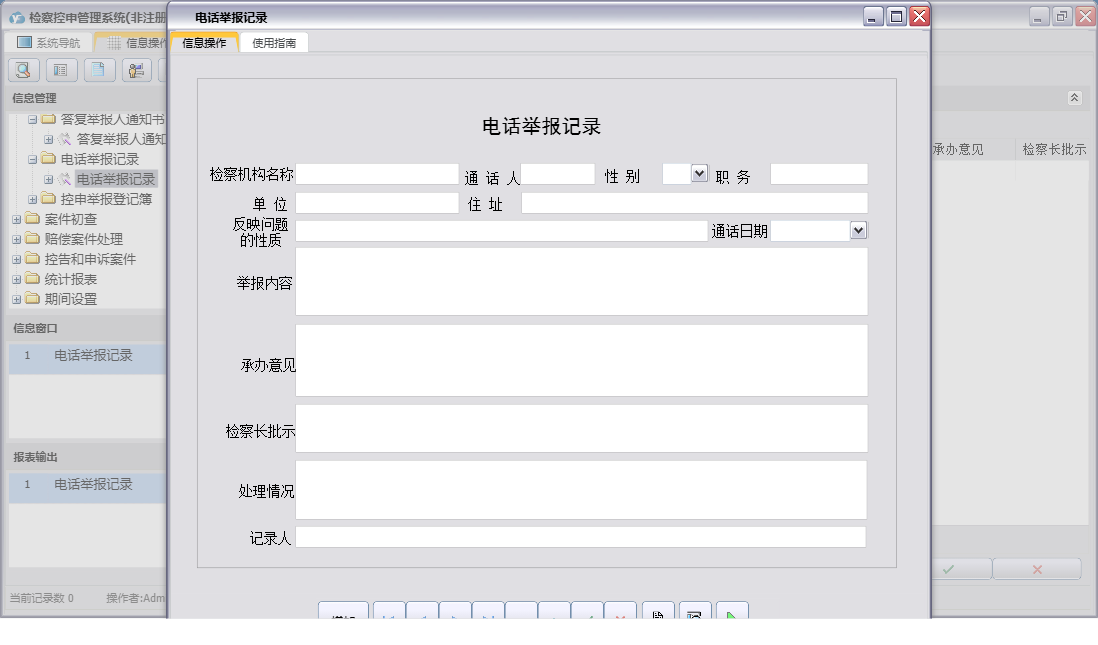
Task: Click into the 举报内容 text field
Action: click(x=580, y=280)
